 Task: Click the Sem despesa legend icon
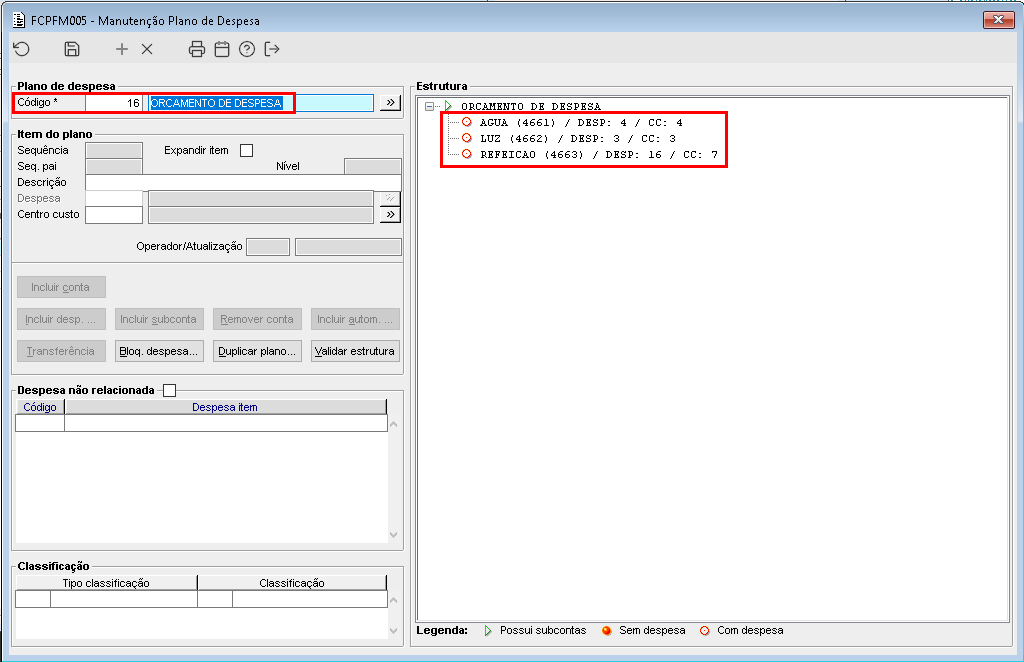tap(607, 631)
